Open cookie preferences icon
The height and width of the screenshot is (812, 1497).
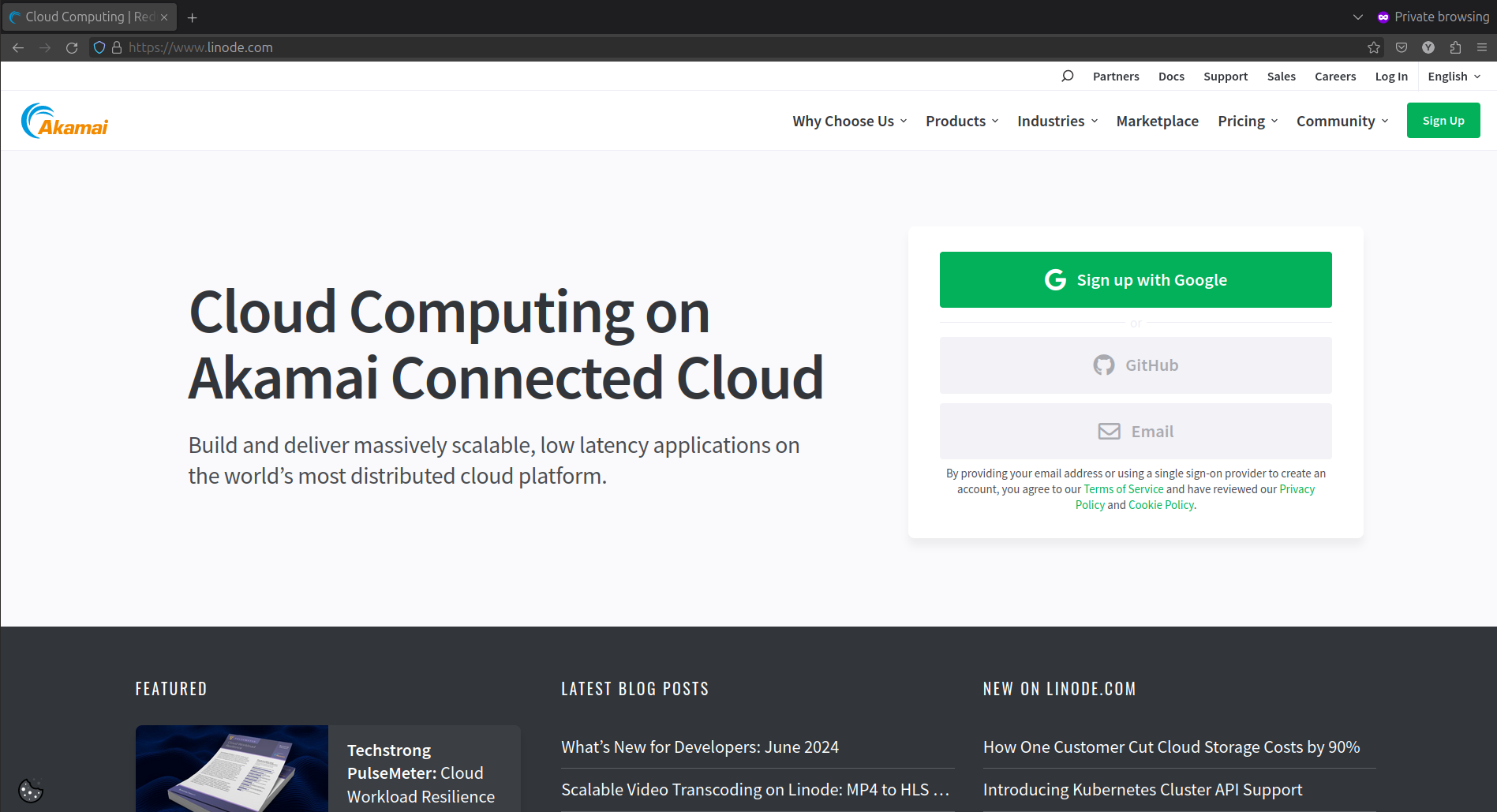pos(30,790)
